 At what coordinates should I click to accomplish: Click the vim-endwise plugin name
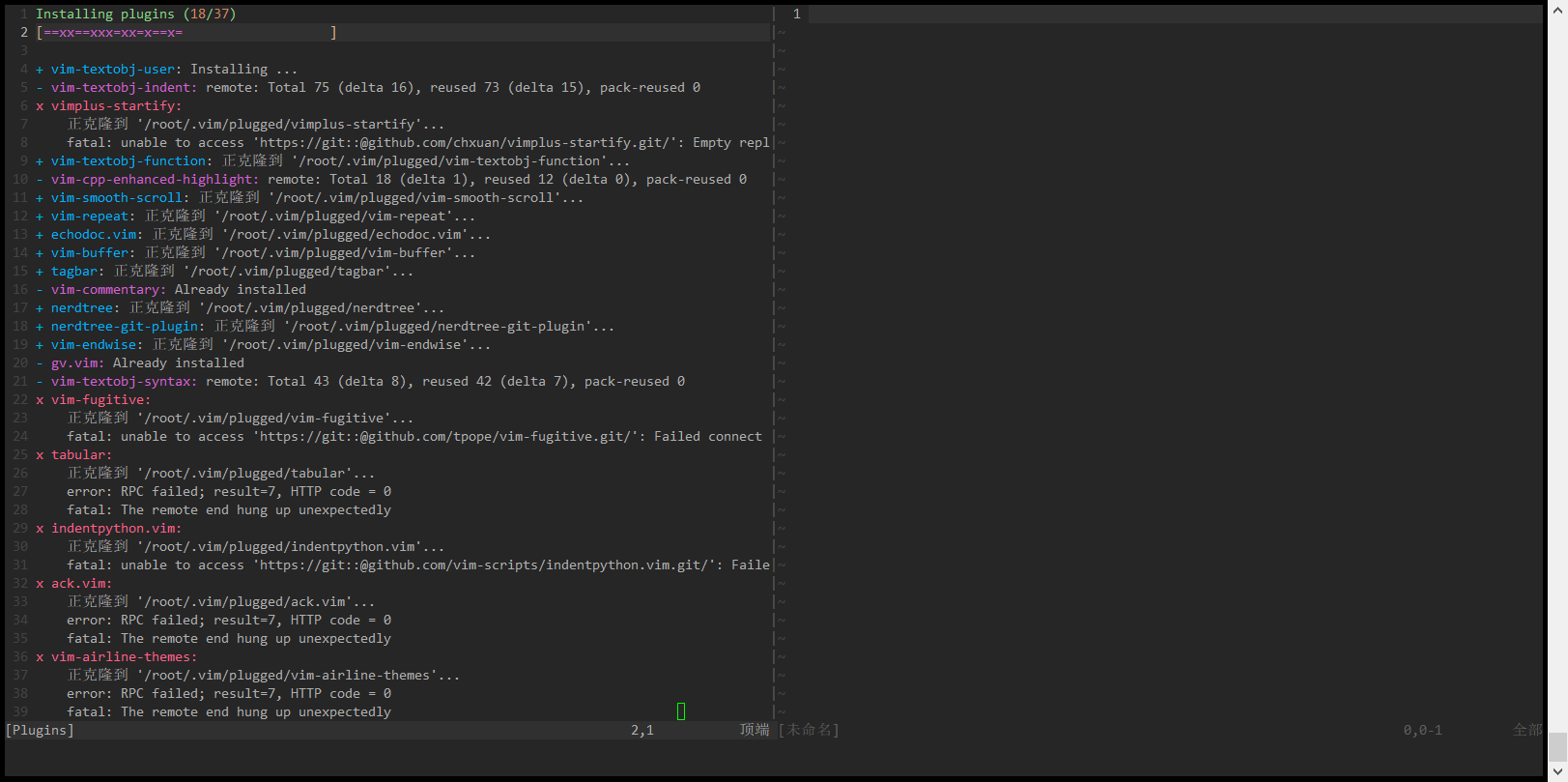(94, 344)
